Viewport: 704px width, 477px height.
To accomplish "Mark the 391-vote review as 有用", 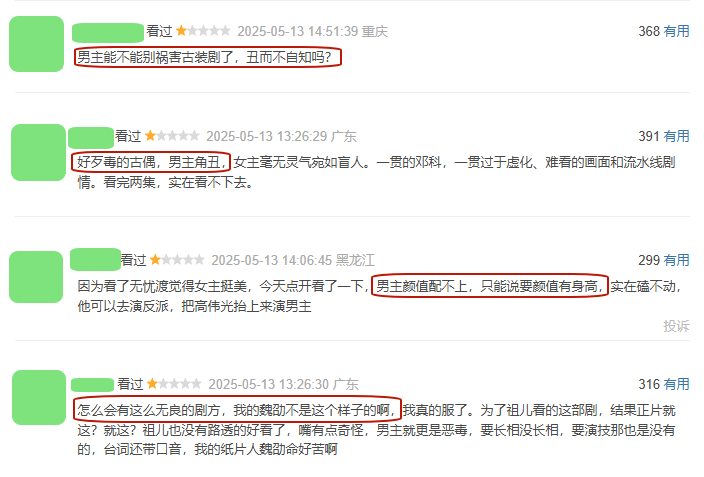I will pyautogui.click(x=676, y=136).
